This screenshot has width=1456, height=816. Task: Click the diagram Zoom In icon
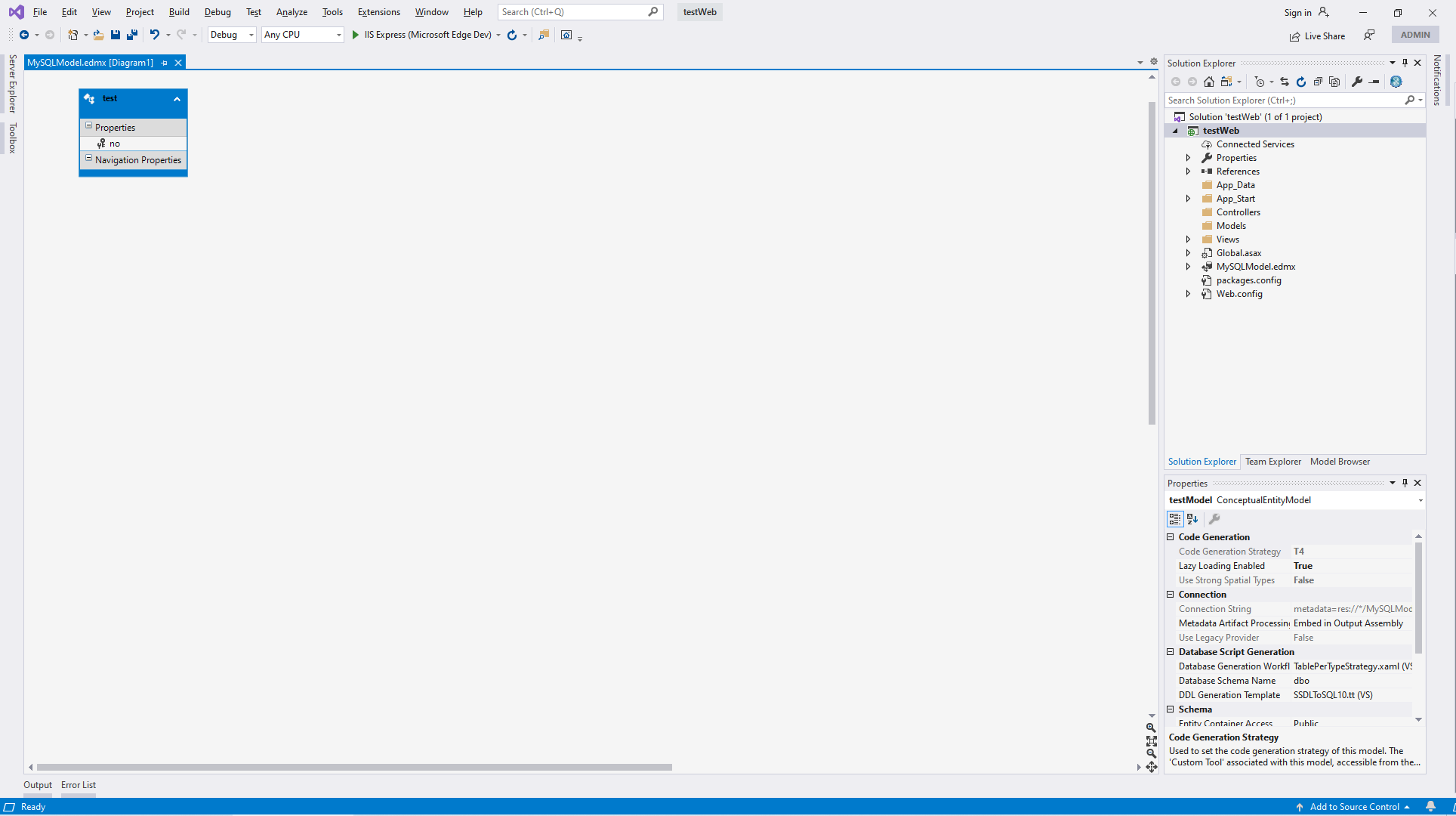tap(1151, 728)
